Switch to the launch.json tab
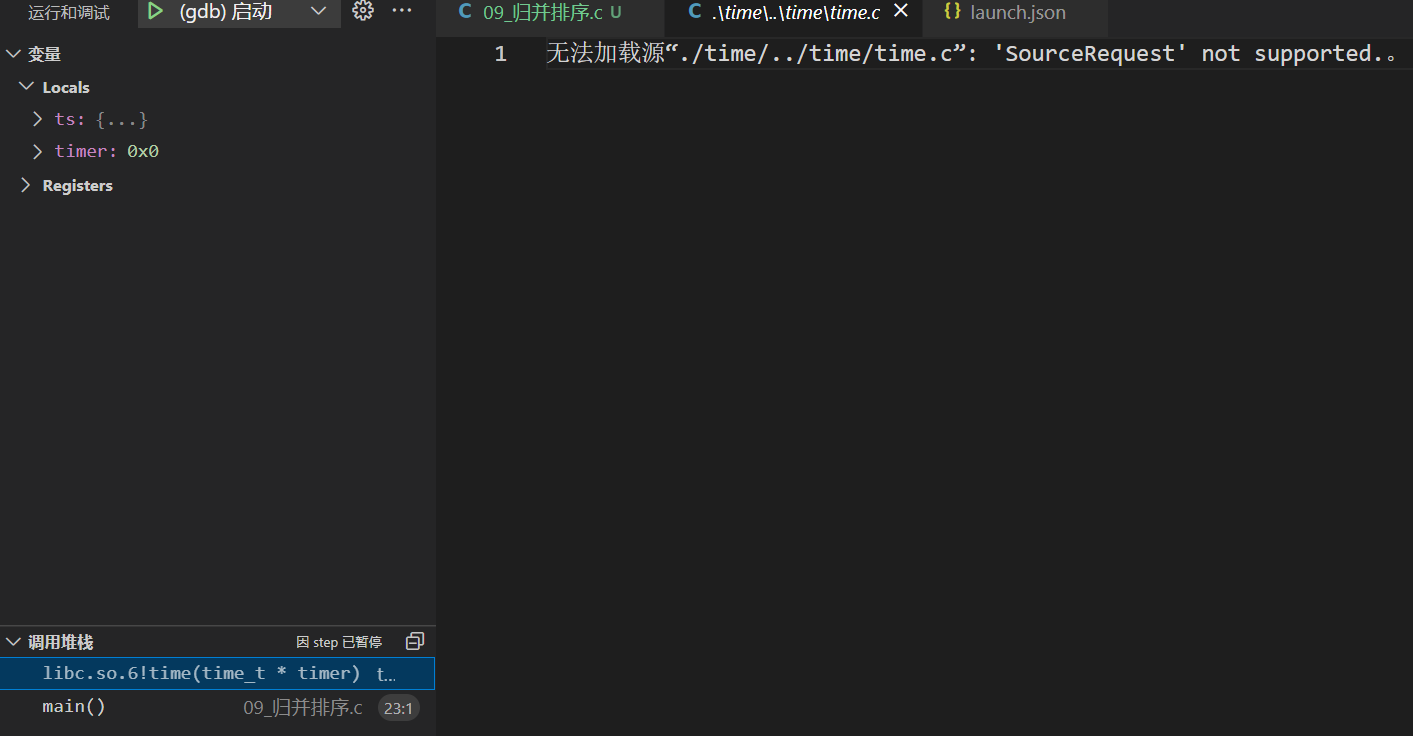The width and height of the screenshot is (1413, 736). click(1017, 13)
